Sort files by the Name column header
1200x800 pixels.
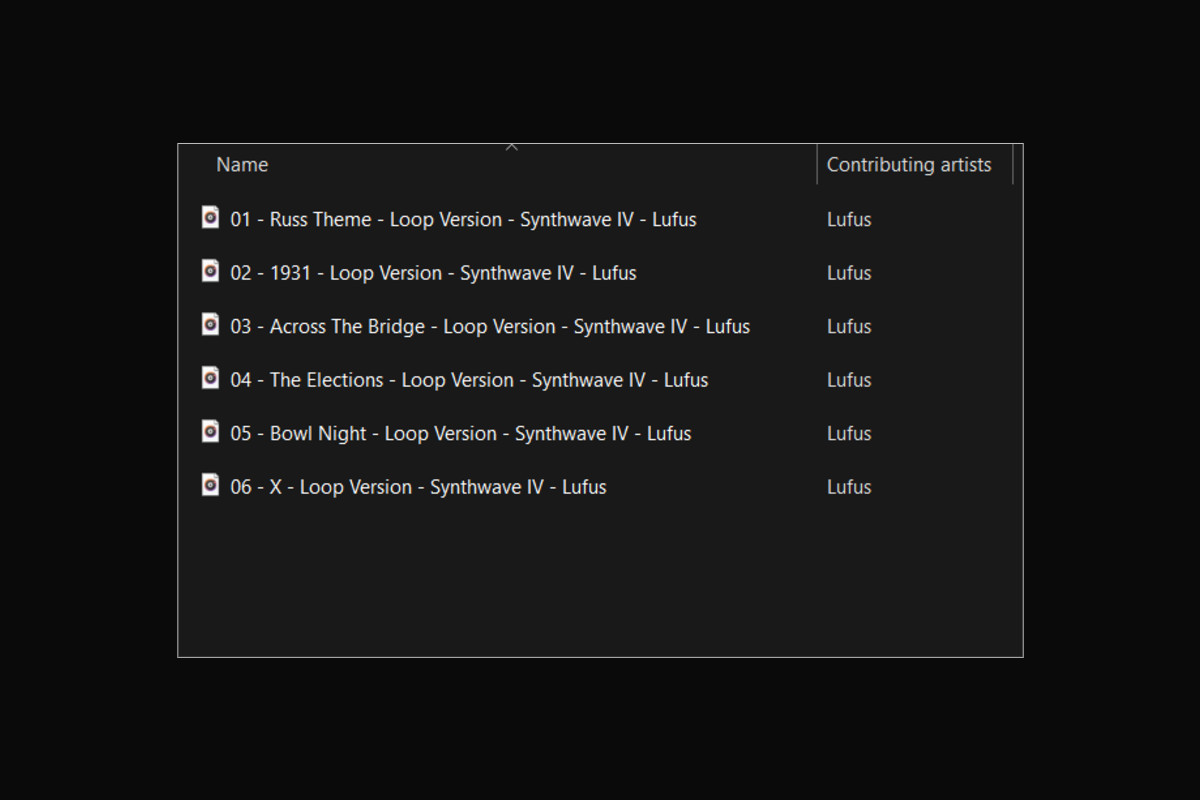(242, 165)
